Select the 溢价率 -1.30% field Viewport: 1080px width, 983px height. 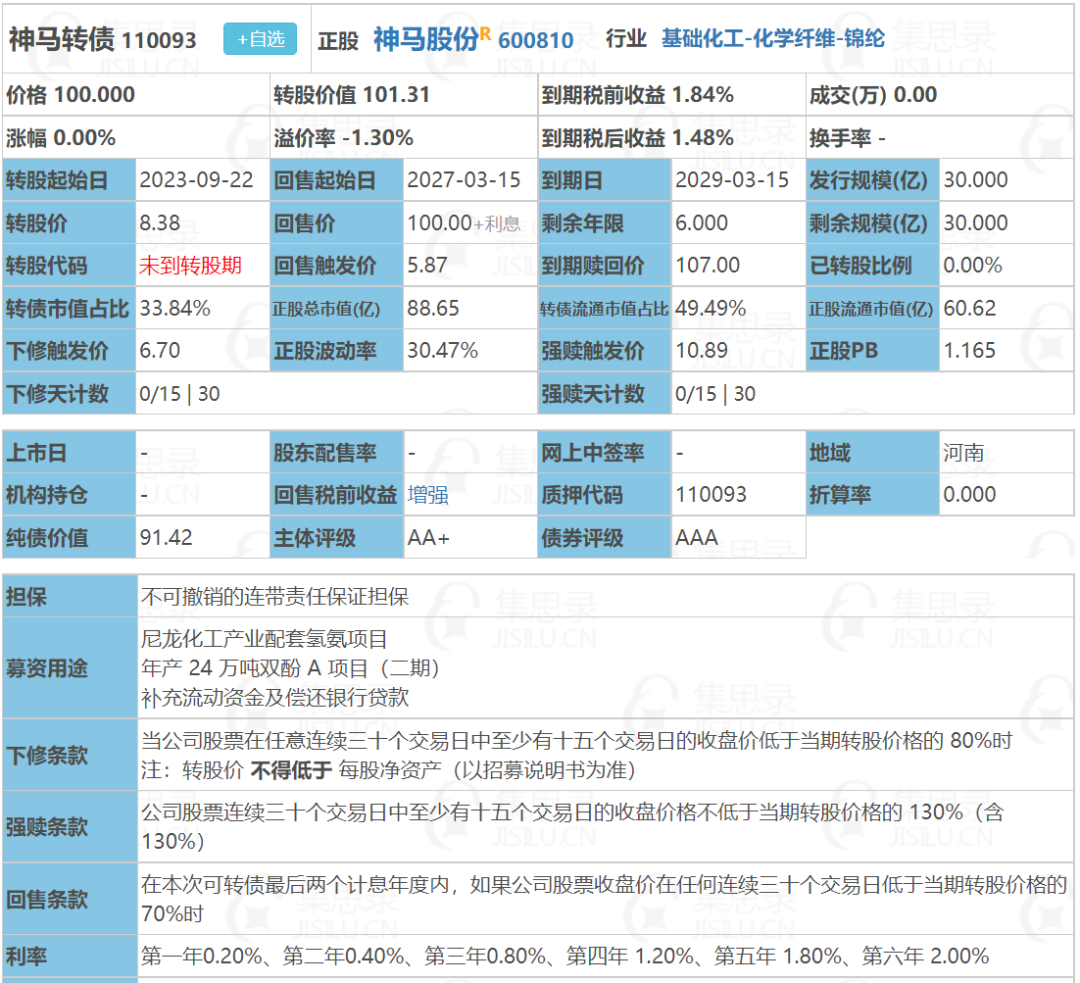(x=343, y=138)
